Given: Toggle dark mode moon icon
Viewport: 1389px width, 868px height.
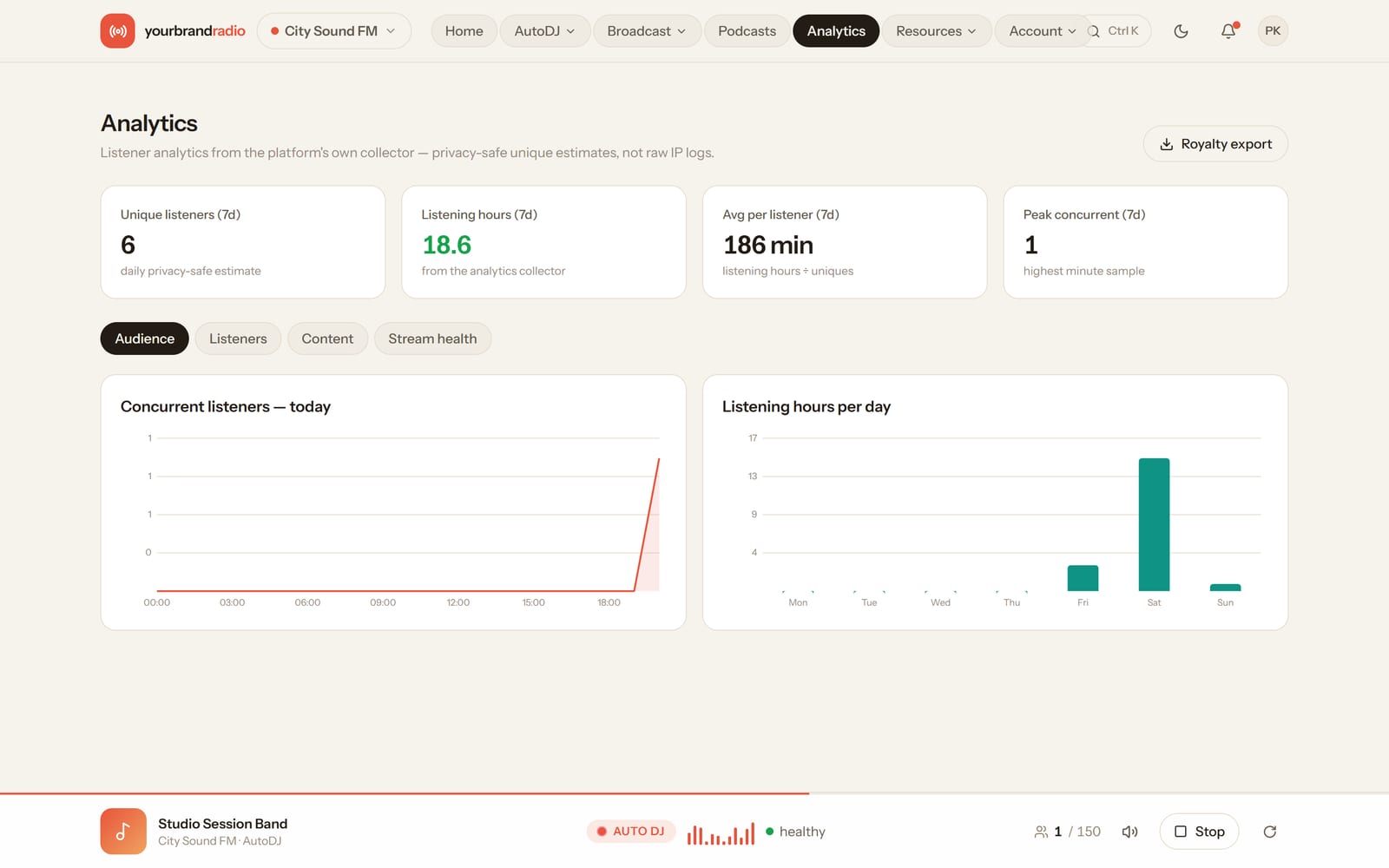Looking at the screenshot, I should pos(1181,31).
